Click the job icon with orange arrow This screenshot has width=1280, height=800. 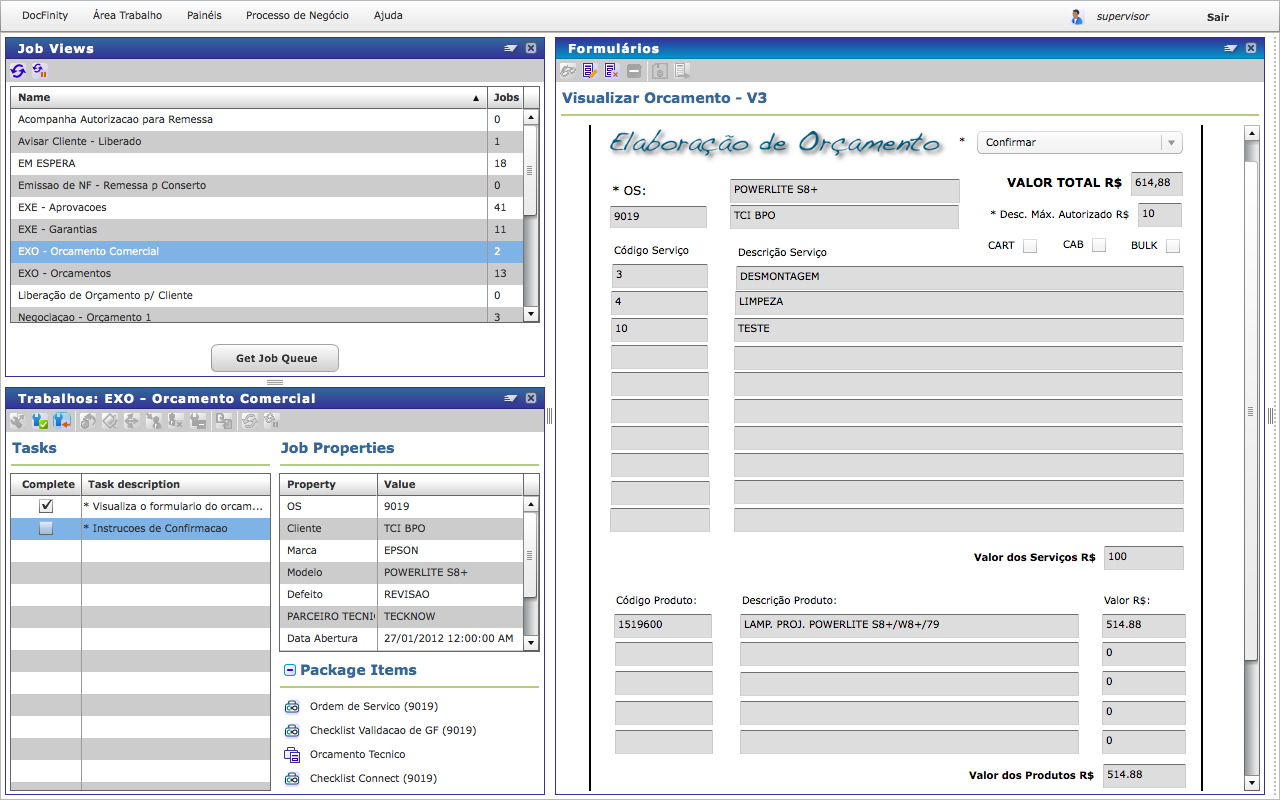(x=62, y=421)
